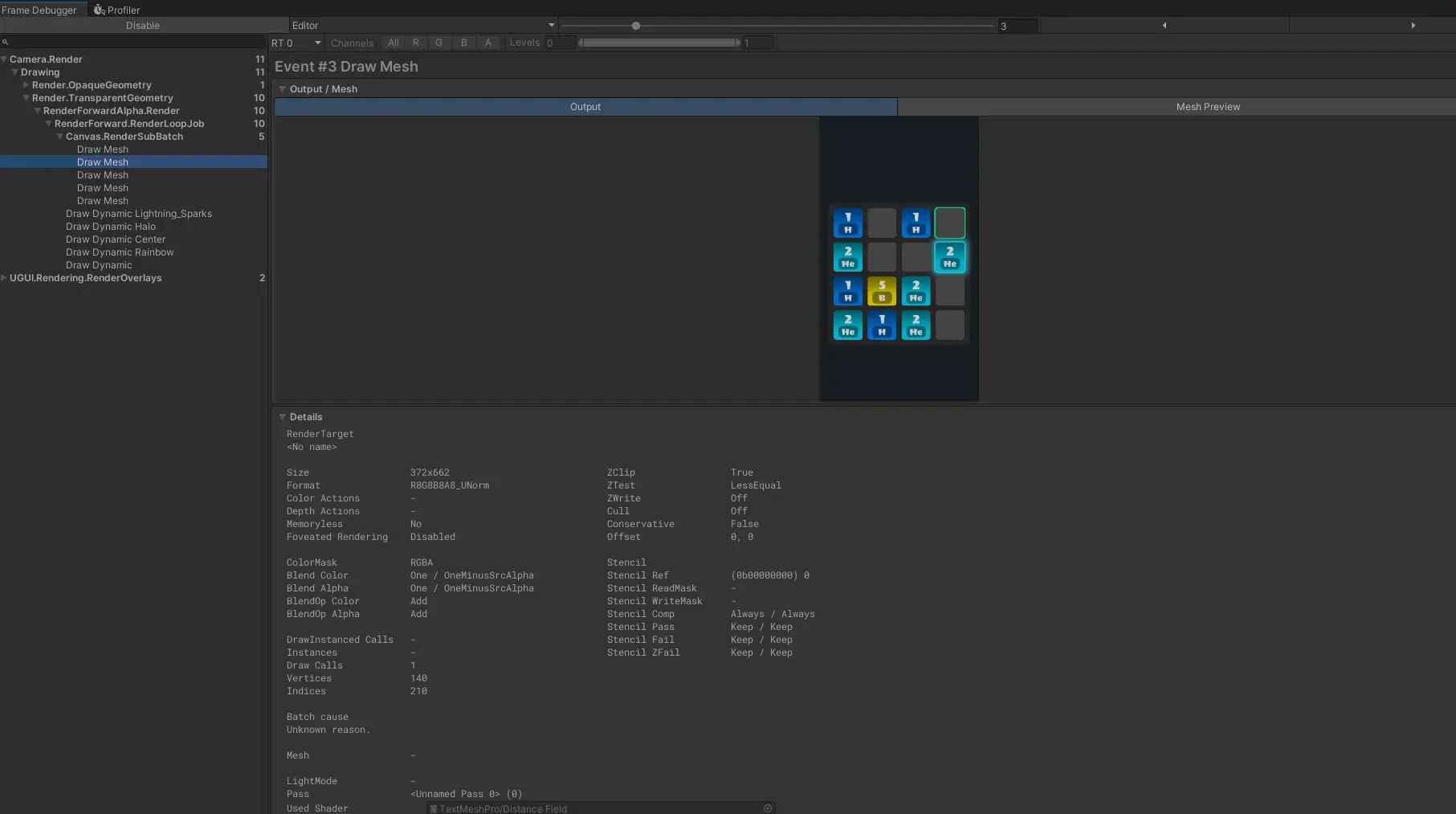The width and height of the screenshot is (1456, 814).
Task: Adjust the frame event slider handle
Action: click(x=636, y=26)
